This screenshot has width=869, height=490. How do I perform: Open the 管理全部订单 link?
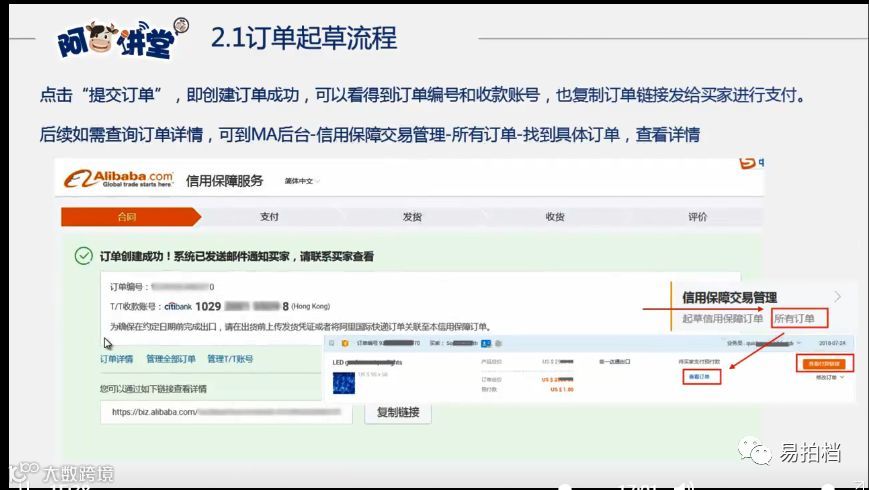(171, 359)
